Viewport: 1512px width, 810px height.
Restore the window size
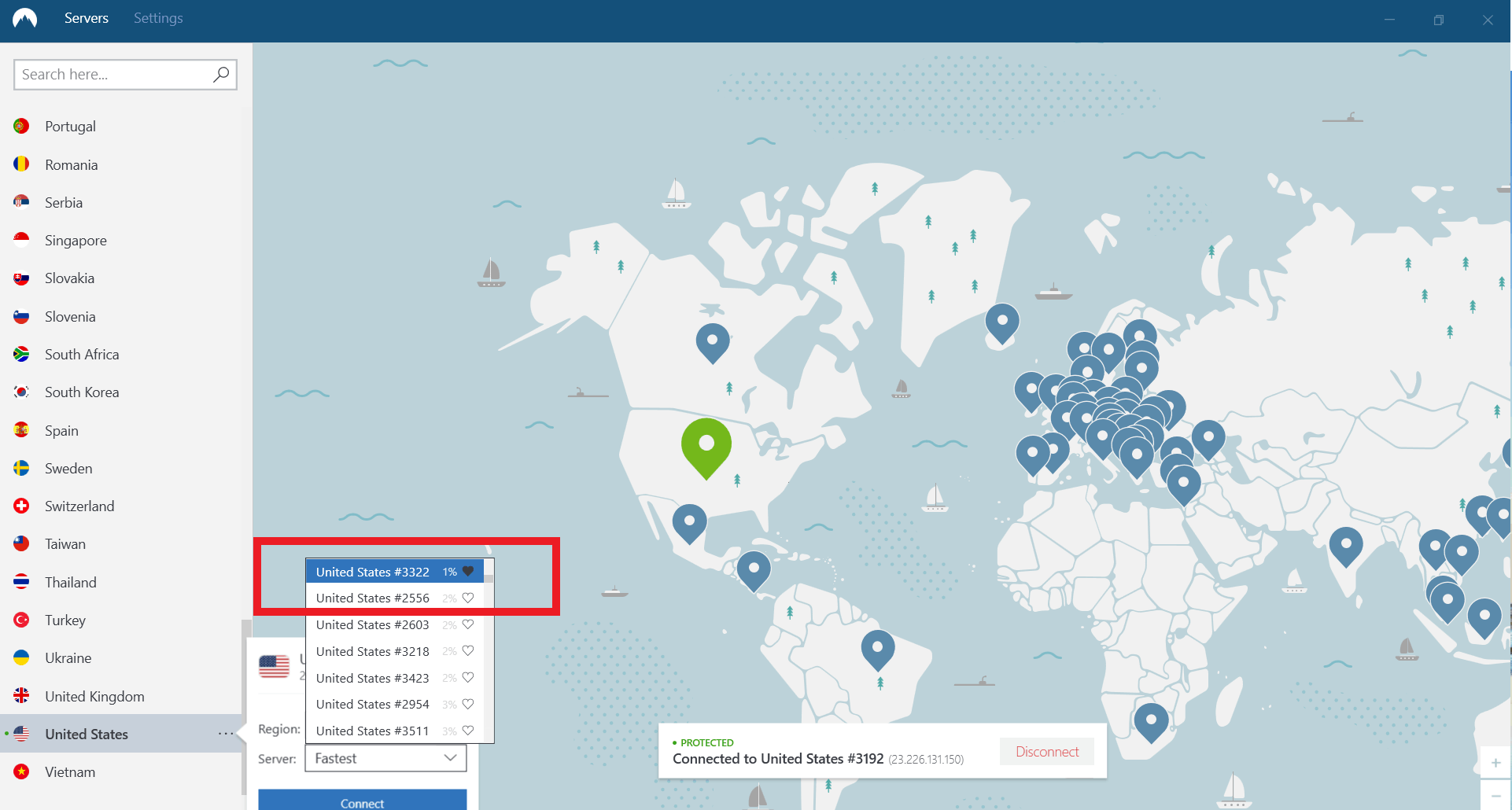(x=1438, y=20)
